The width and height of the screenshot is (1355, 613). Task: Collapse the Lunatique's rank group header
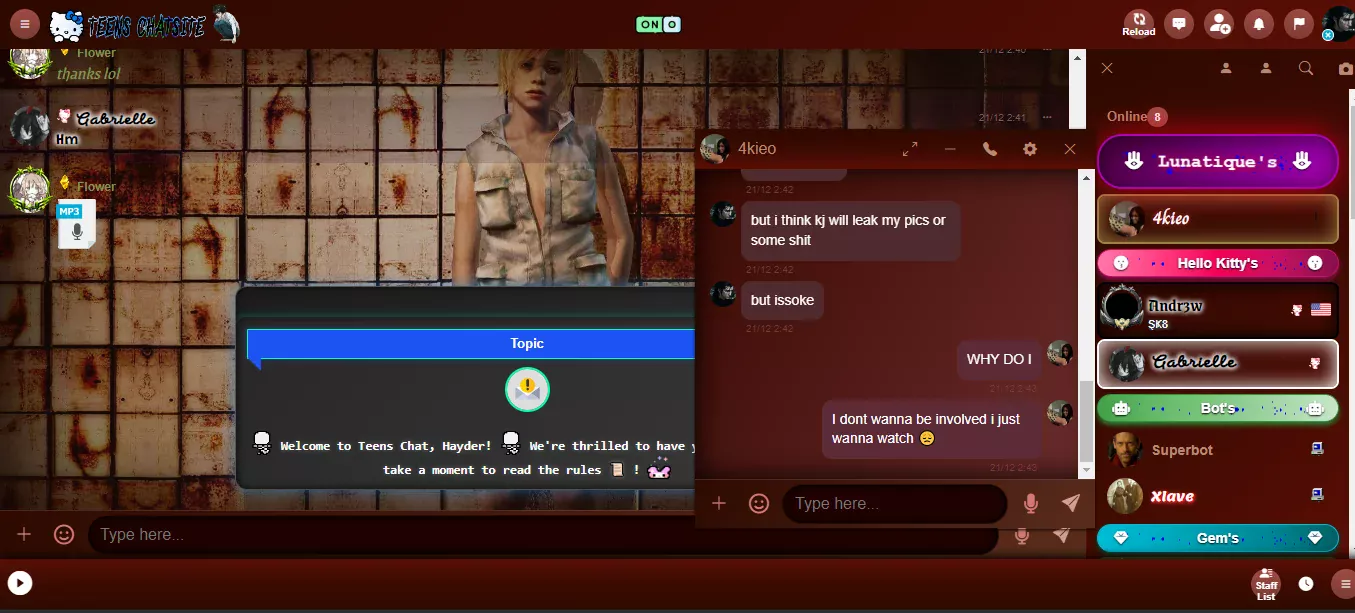click(x=1218, y=161)
